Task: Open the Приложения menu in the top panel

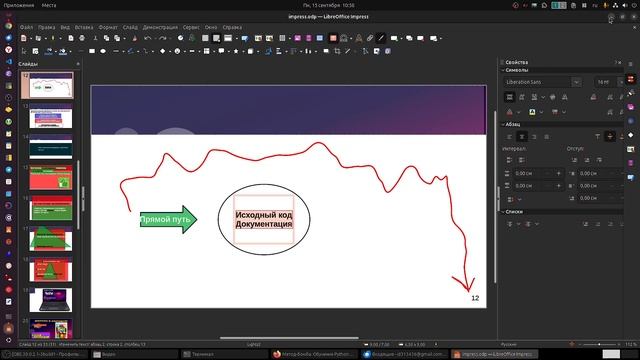Action: (19, 5)
